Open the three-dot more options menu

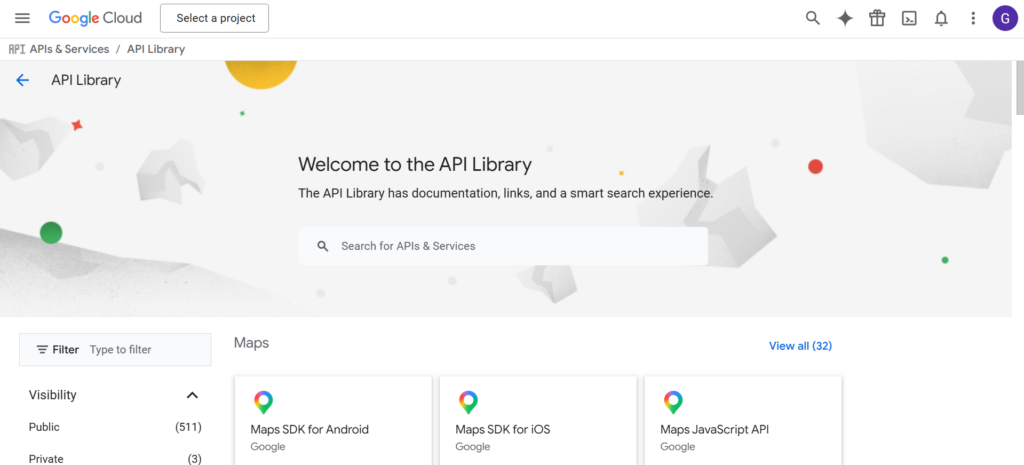973,18
